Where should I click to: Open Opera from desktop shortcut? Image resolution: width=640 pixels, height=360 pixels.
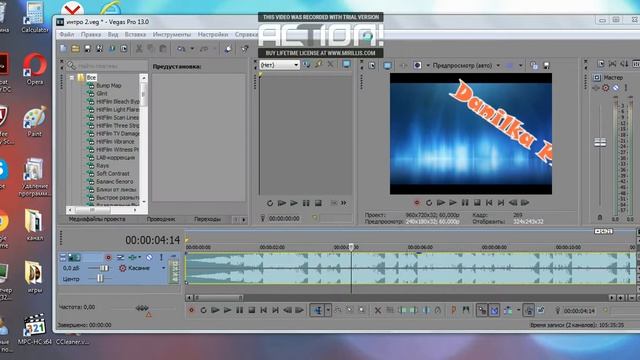click(35, 69)
